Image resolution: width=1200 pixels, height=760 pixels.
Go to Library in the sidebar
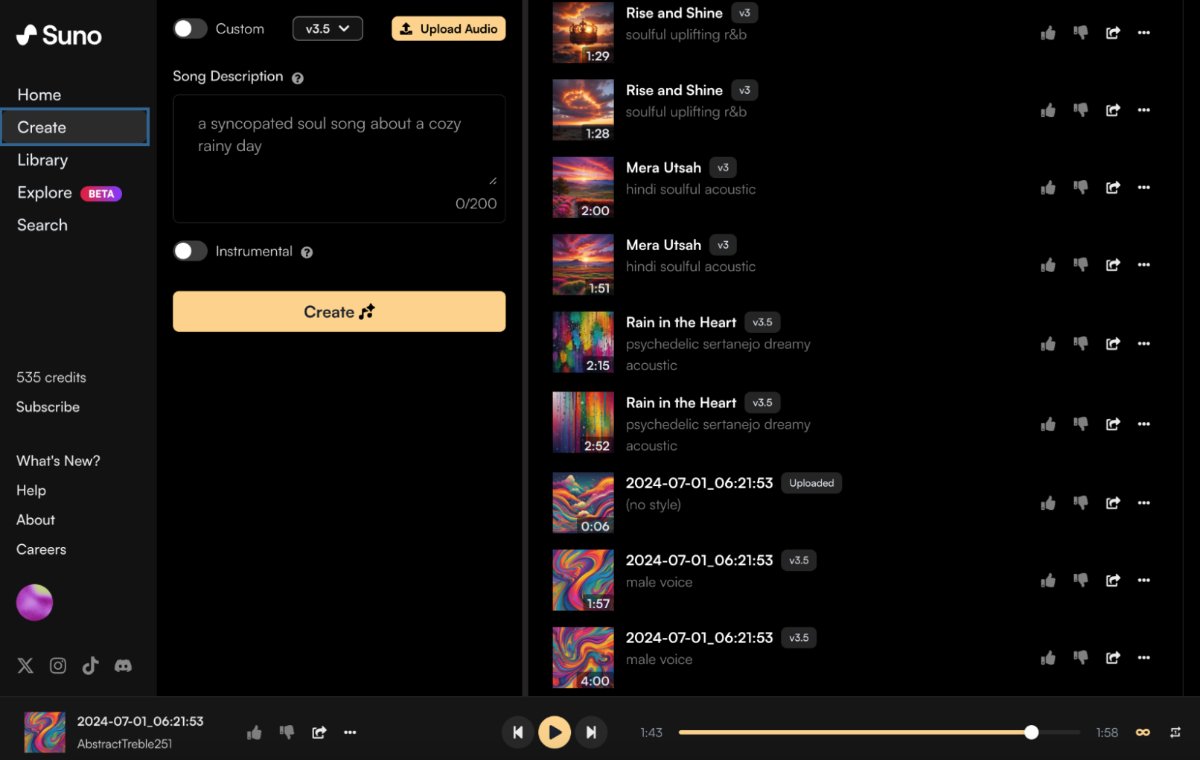point(43,160)
